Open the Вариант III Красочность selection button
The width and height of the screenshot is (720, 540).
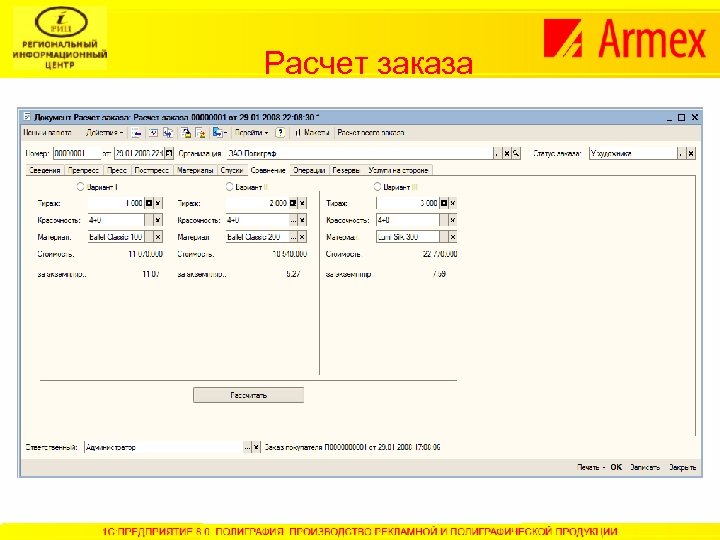pyautogui.click(x=444, y=220)
